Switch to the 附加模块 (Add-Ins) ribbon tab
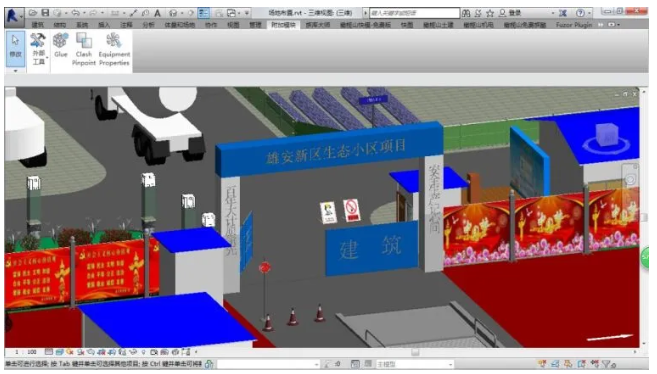This screenshot has height=374, width=657. tap(283, 25)
